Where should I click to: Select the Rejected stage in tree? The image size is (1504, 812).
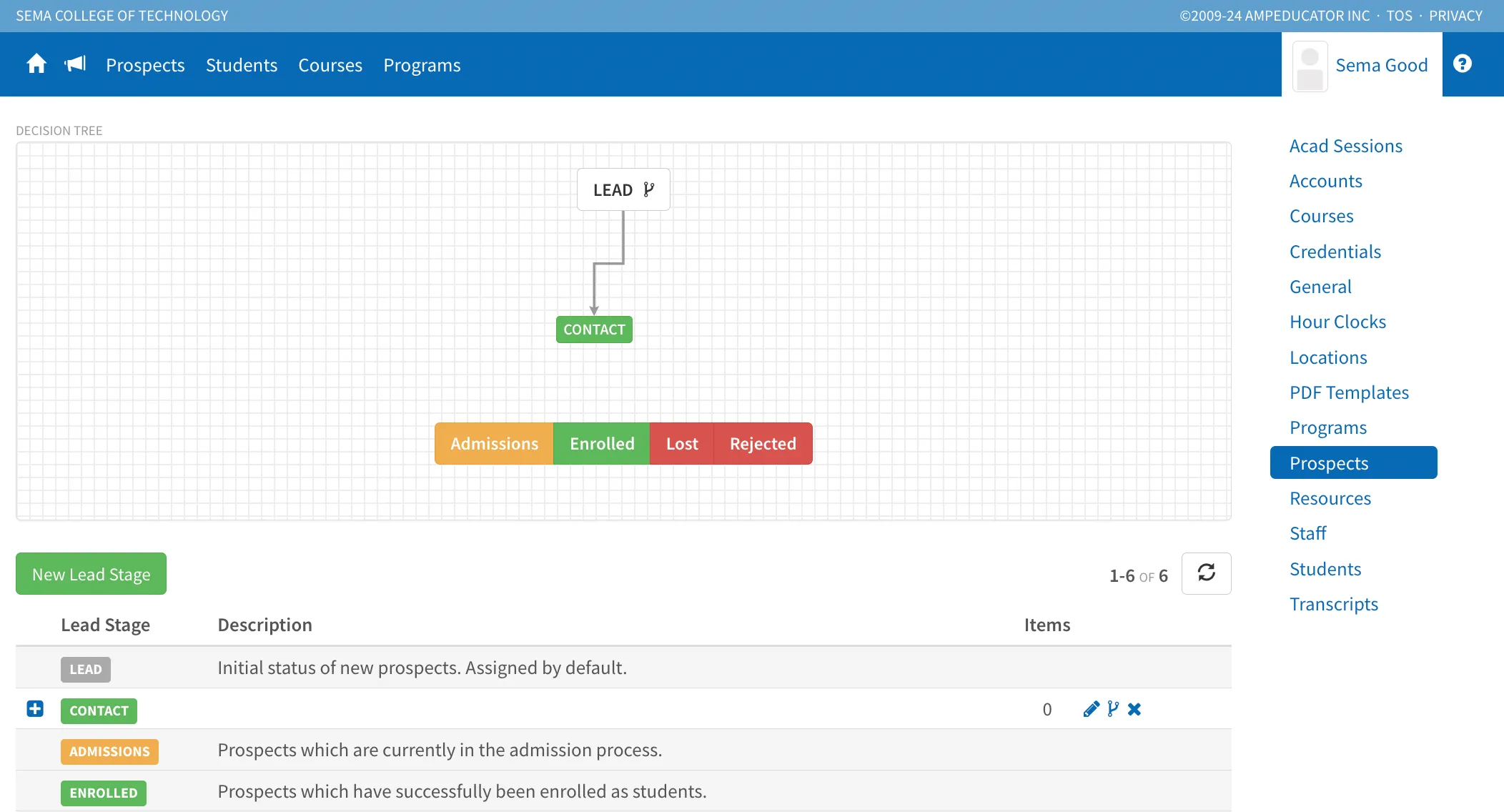pyautogui.click(x=763, y=443)
